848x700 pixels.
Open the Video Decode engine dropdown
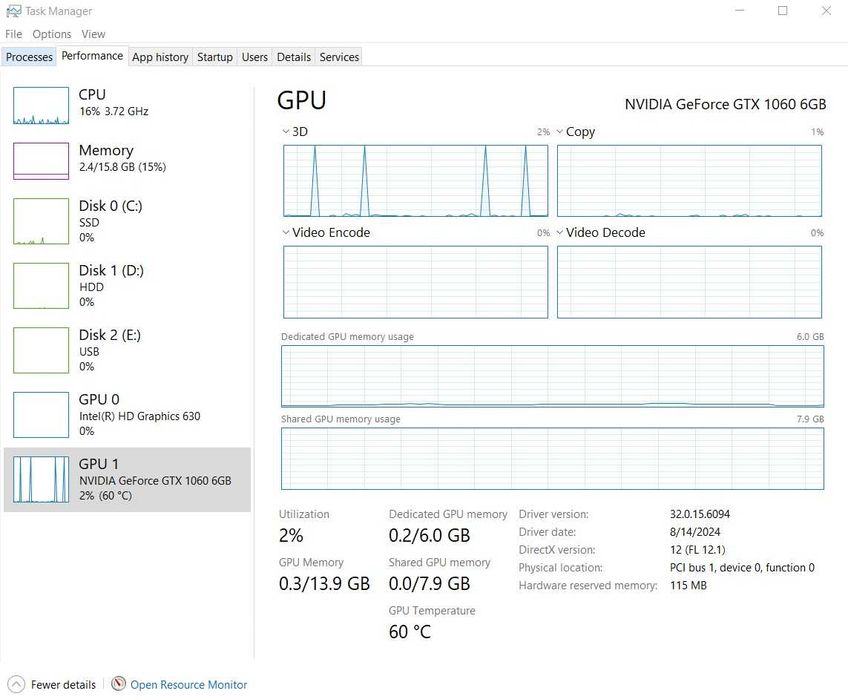tap(560, 233)
